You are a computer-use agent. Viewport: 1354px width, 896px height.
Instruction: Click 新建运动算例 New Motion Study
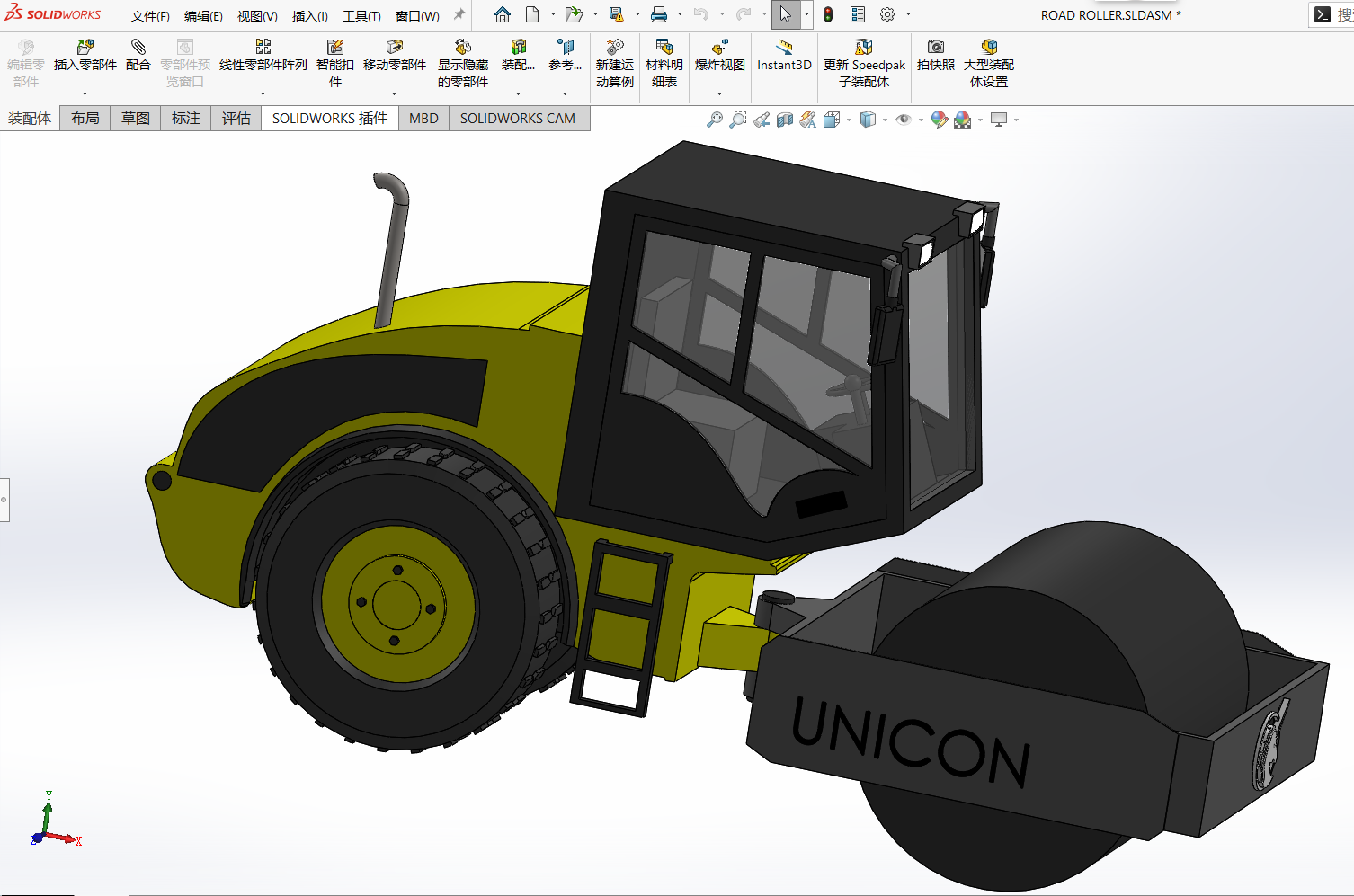pyautogui.click(x=615, y=63)
